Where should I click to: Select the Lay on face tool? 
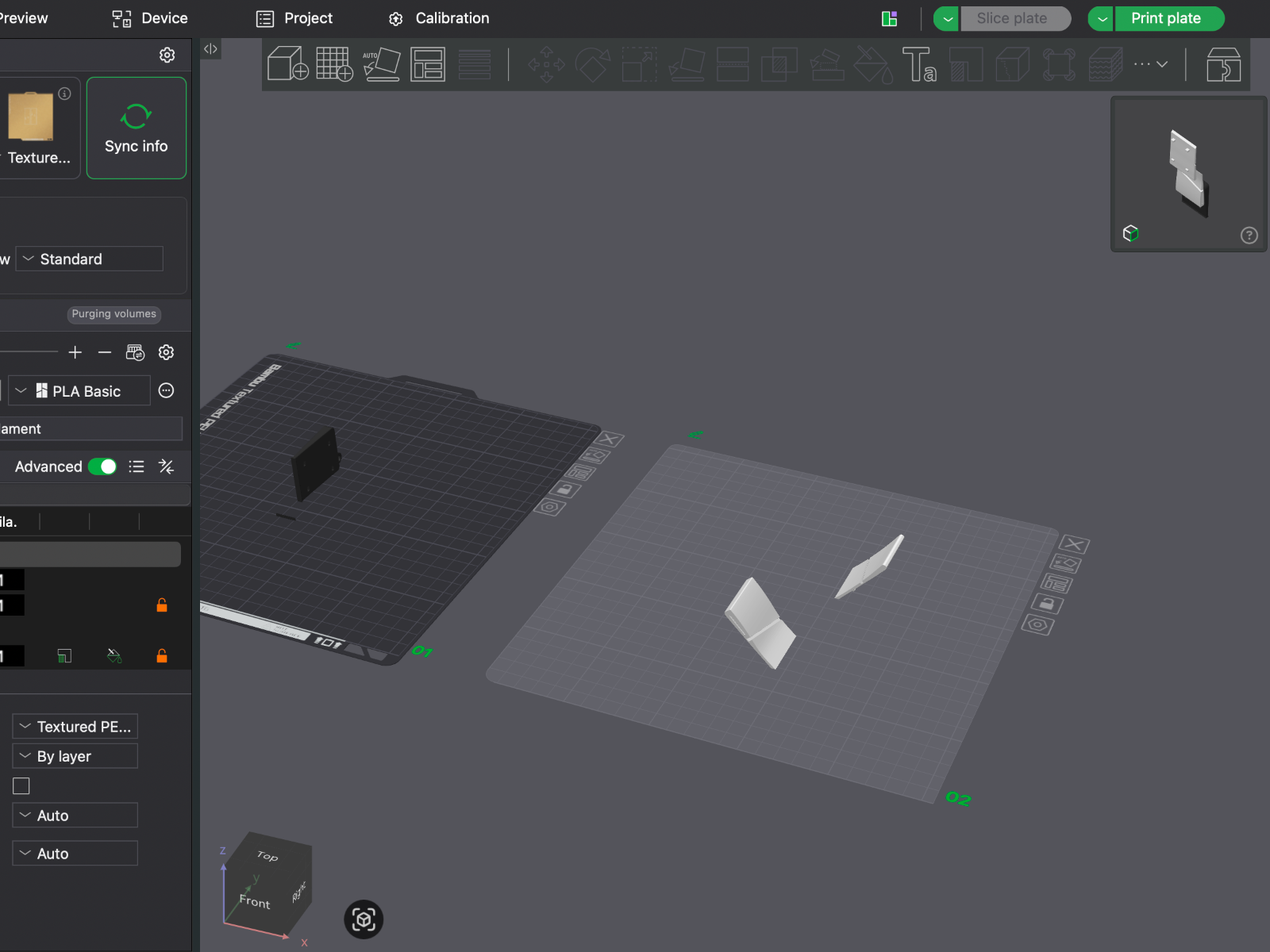(x=687, y=64)
